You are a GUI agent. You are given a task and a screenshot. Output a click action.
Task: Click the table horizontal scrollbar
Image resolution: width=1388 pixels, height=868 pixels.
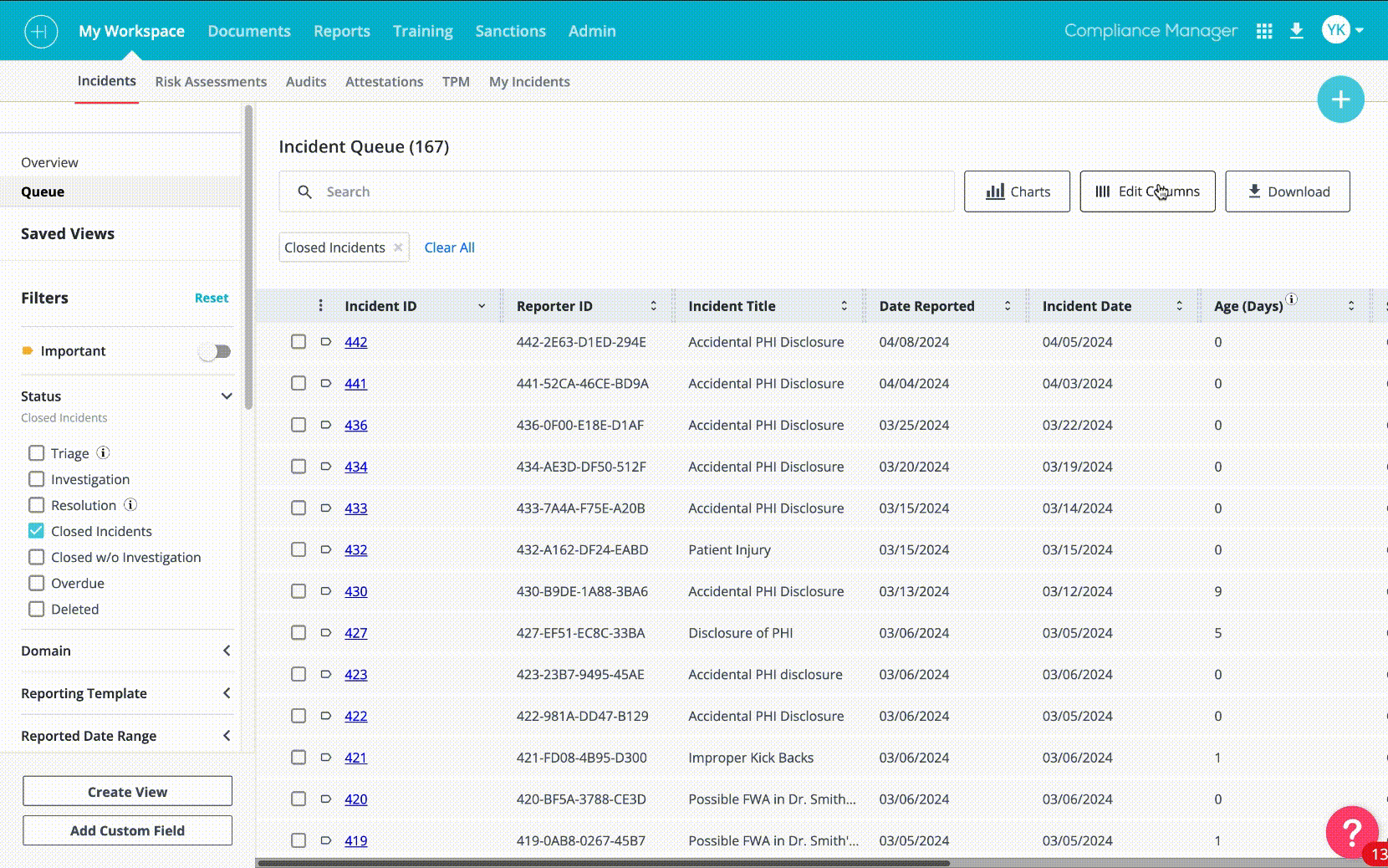click(603, 863)
